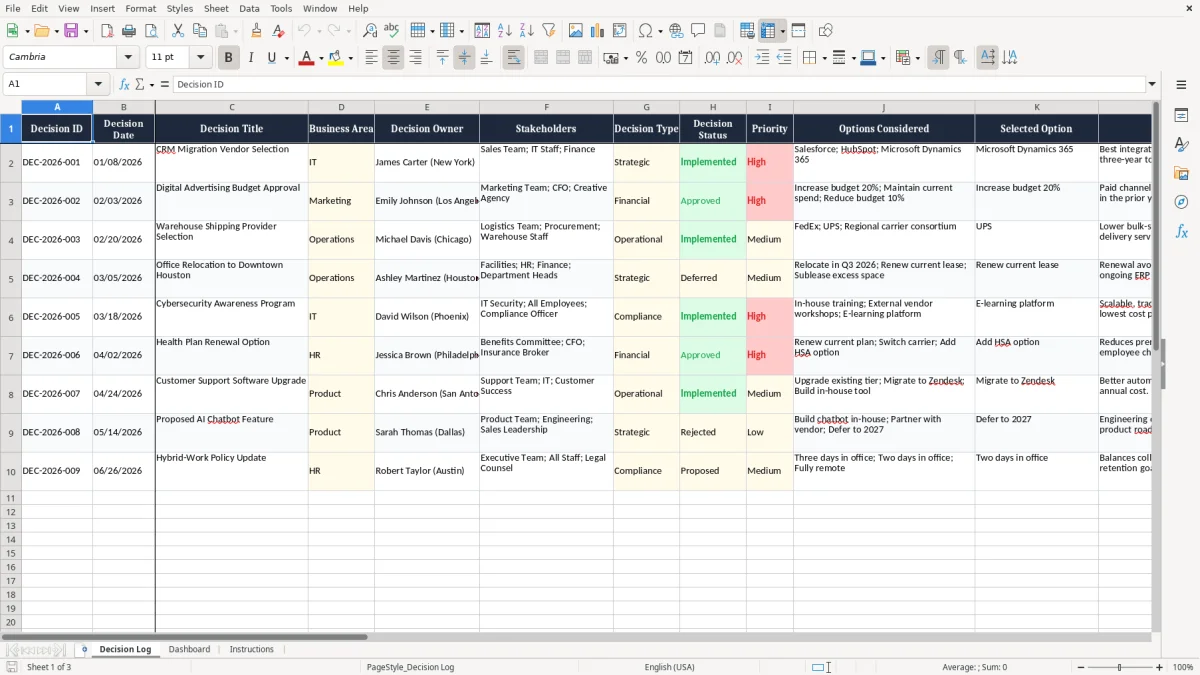The width and height of the screenshot is (1200, 675).
Task: Click the zoom slider handle
Action: click(x=1120, y=667)
